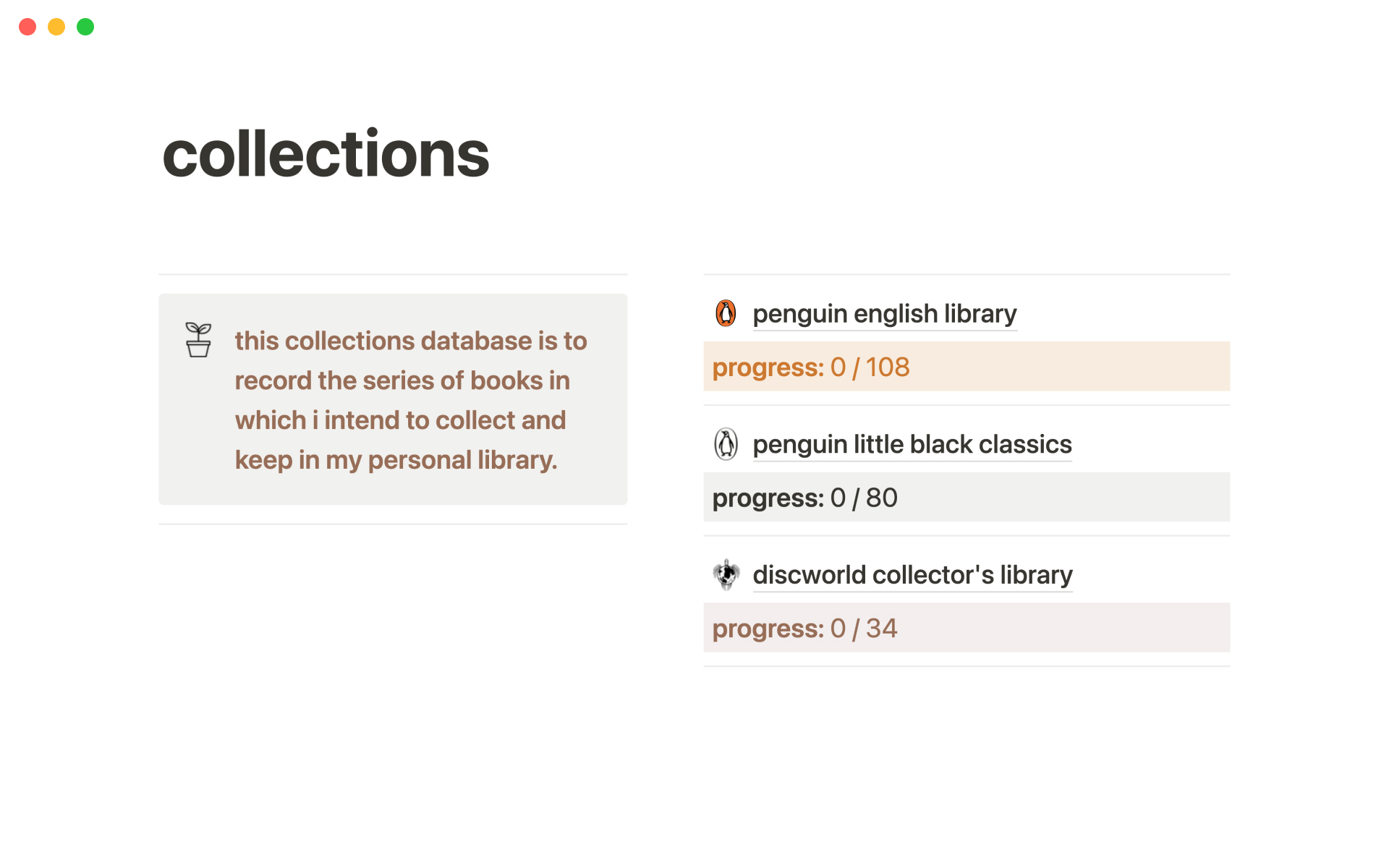Open discworld collector's library page
The height and width of the screenshot is (868, 1389).
click(x=912, y=575)
